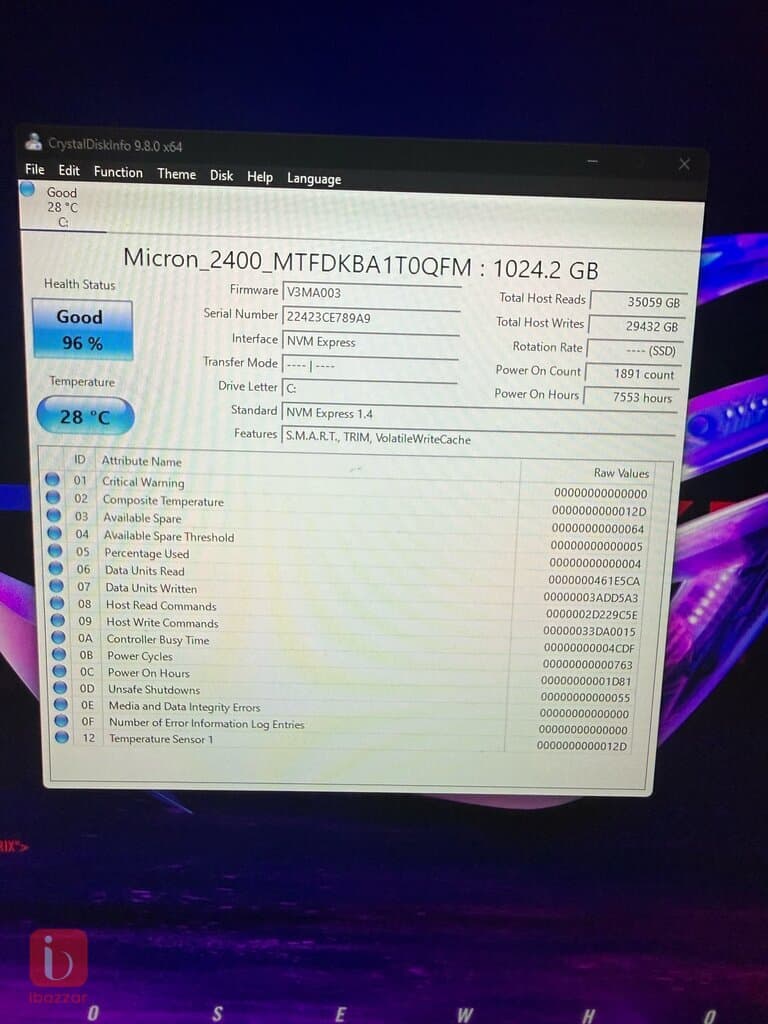Open the Disk menu
The height and width of the screenshot is (1024, 768).
pos(221,176)
